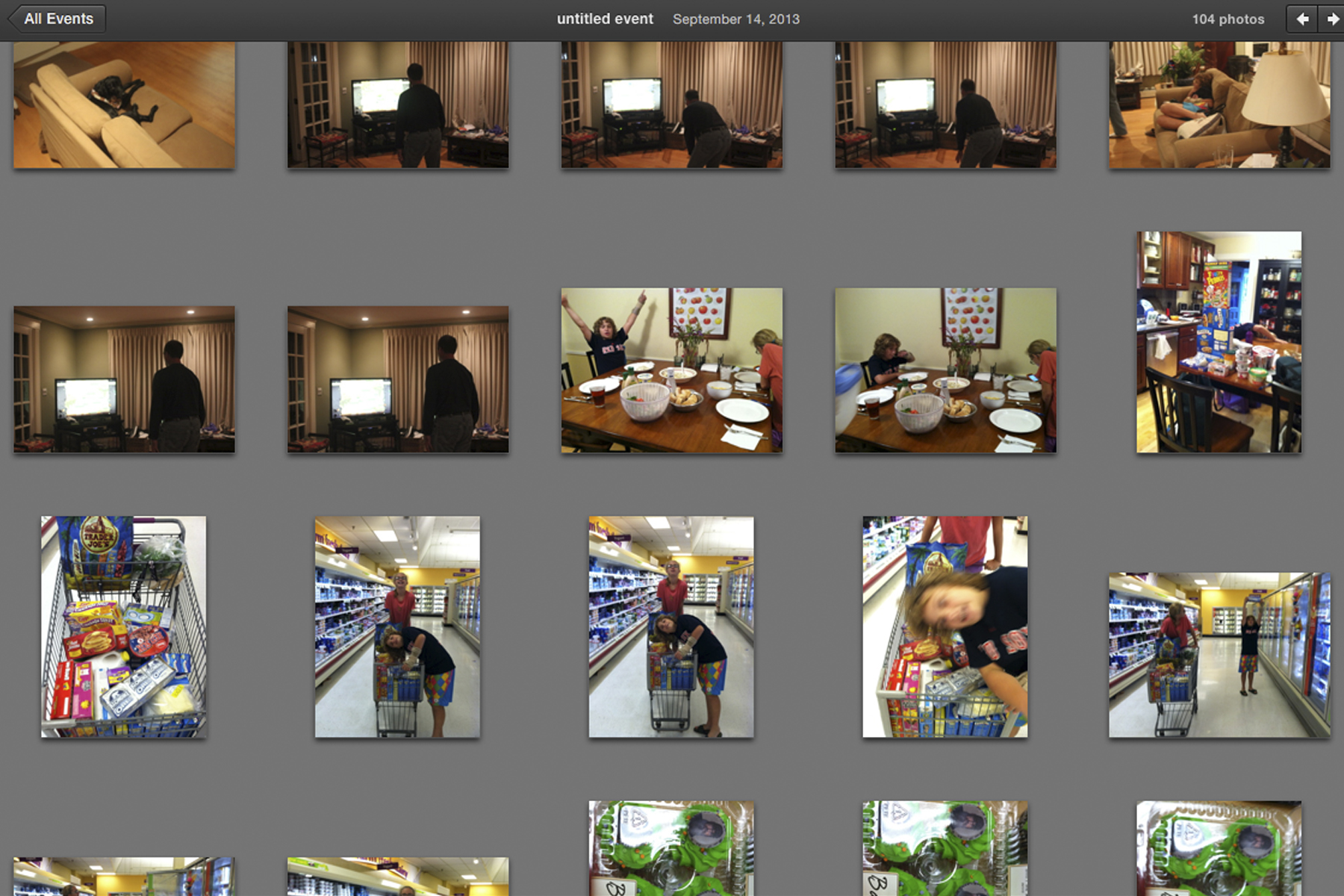Show the previous event with left arrow
The image size is (1344, 896).
click(x=1302, y=19)
